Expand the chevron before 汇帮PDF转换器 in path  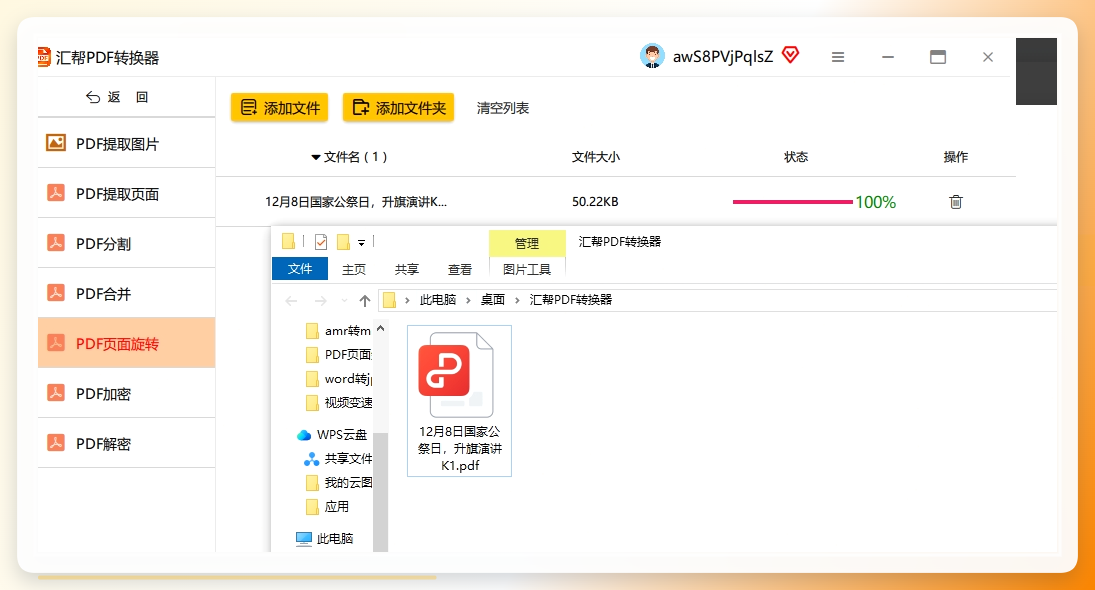pos(517,300)
